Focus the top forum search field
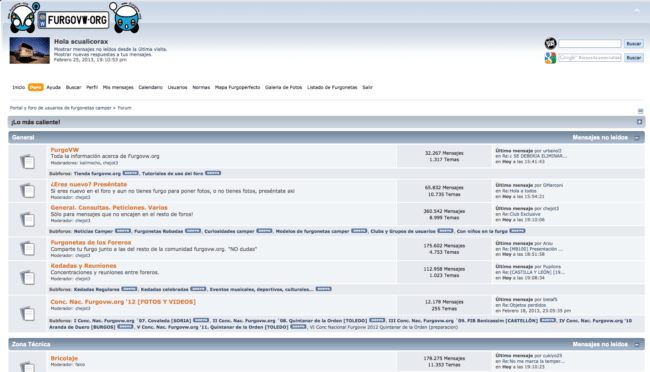650x372 pixels. (589, 44)
